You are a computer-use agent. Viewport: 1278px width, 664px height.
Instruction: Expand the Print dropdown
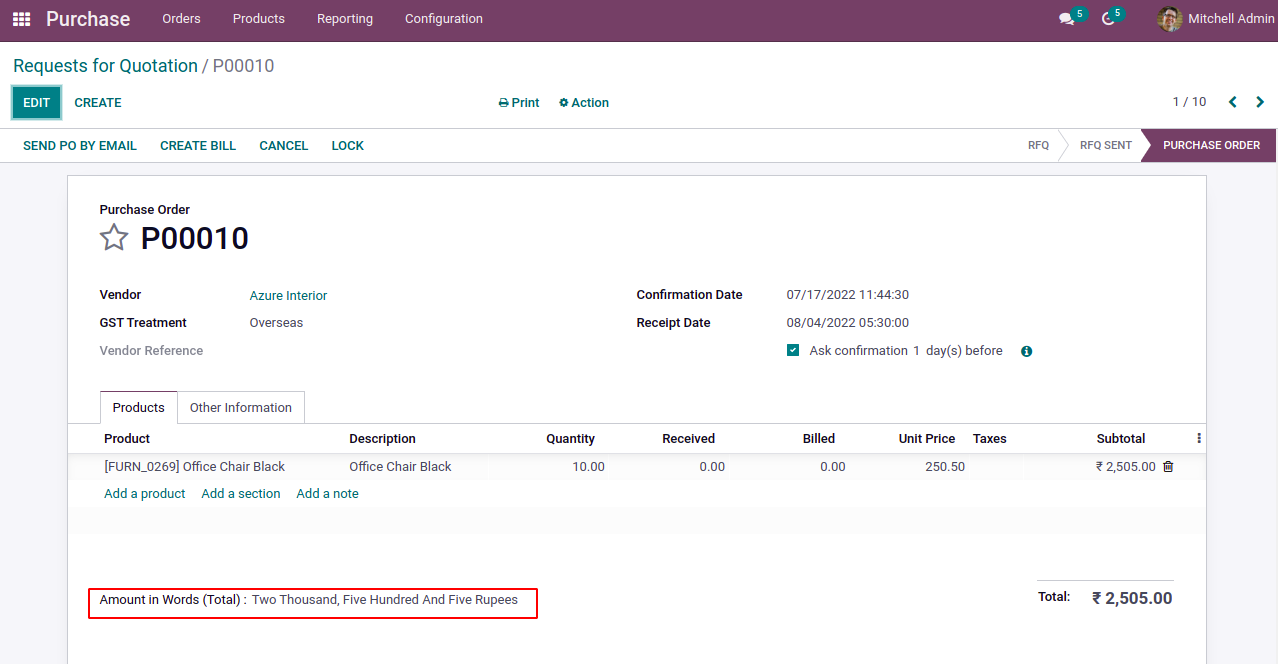pos(519,103)
